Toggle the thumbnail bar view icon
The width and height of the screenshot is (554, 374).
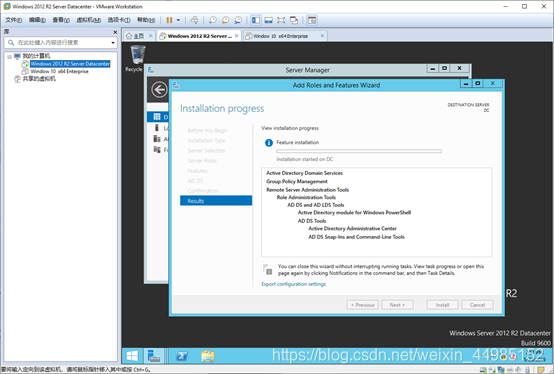click(x=269, y=20)
